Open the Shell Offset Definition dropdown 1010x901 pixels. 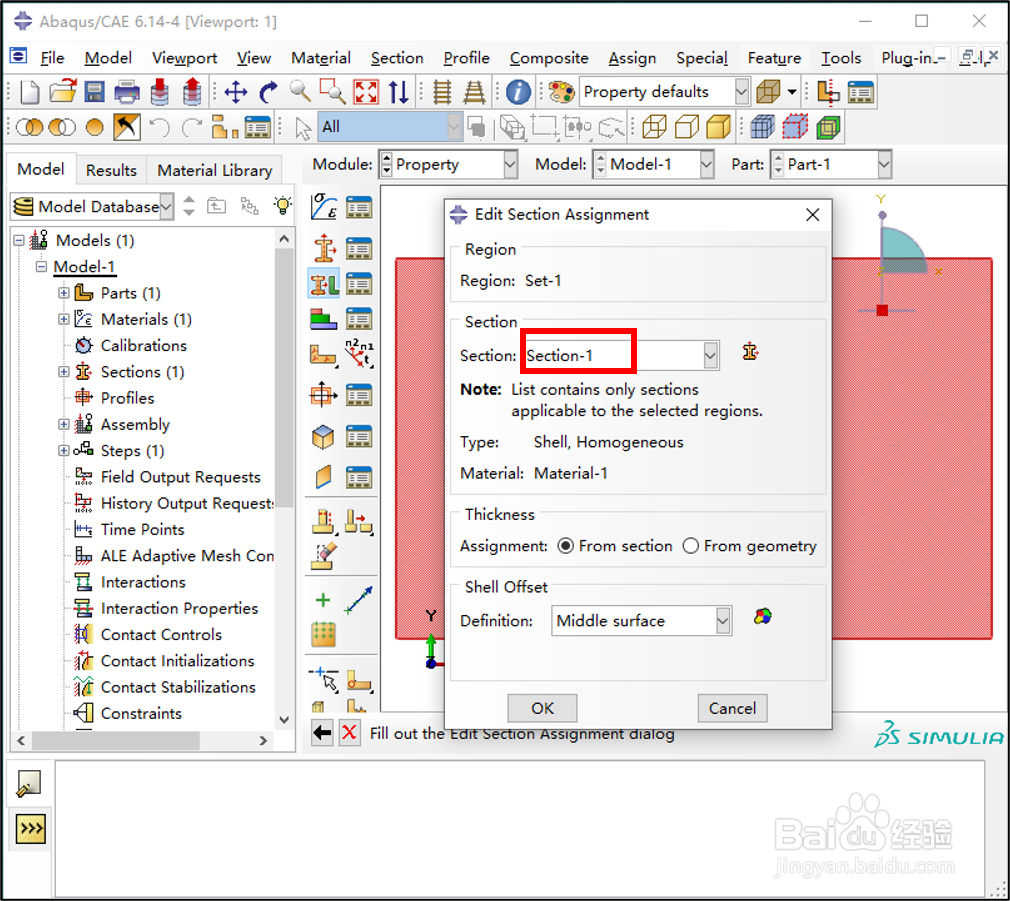click(x=723, y=621)
